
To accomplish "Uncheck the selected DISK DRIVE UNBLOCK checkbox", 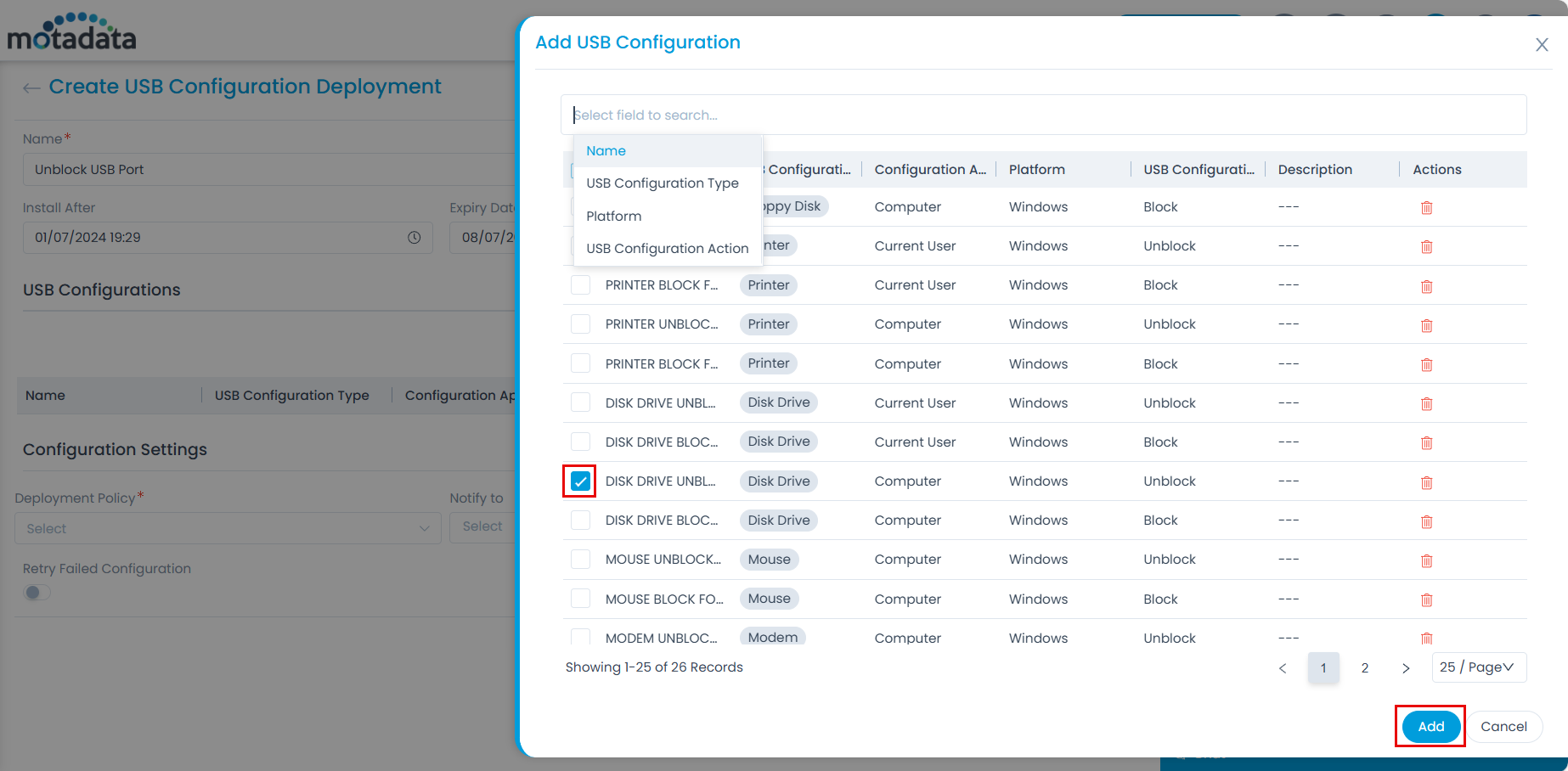I will point(580,481).
